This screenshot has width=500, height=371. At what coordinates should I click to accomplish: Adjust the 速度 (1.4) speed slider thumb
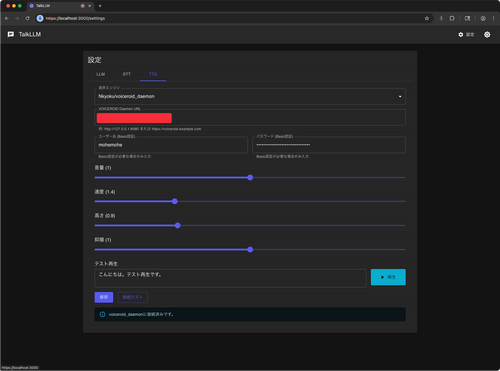point(175,201)
